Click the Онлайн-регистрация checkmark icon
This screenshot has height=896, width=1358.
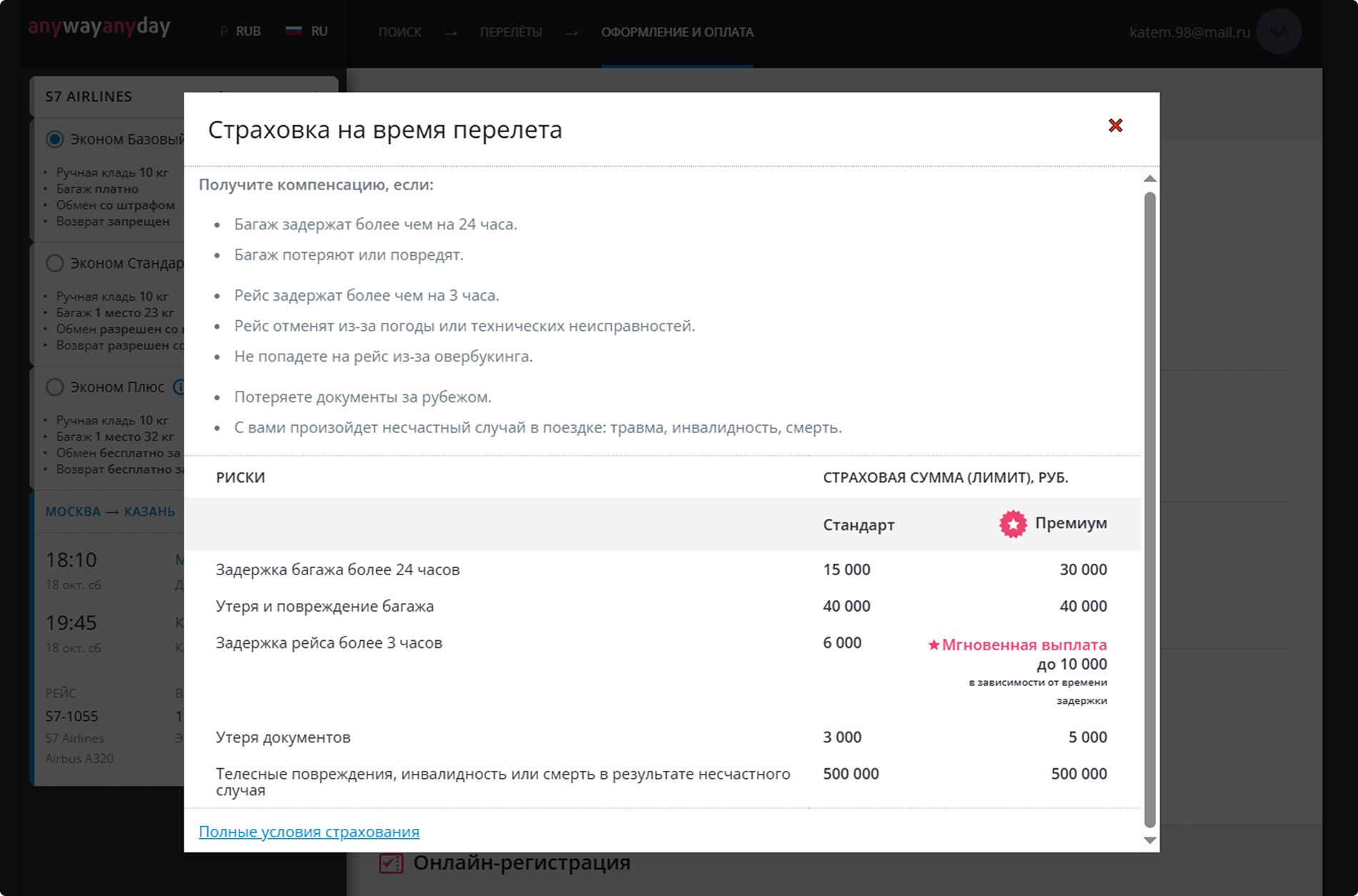point(391,863)
